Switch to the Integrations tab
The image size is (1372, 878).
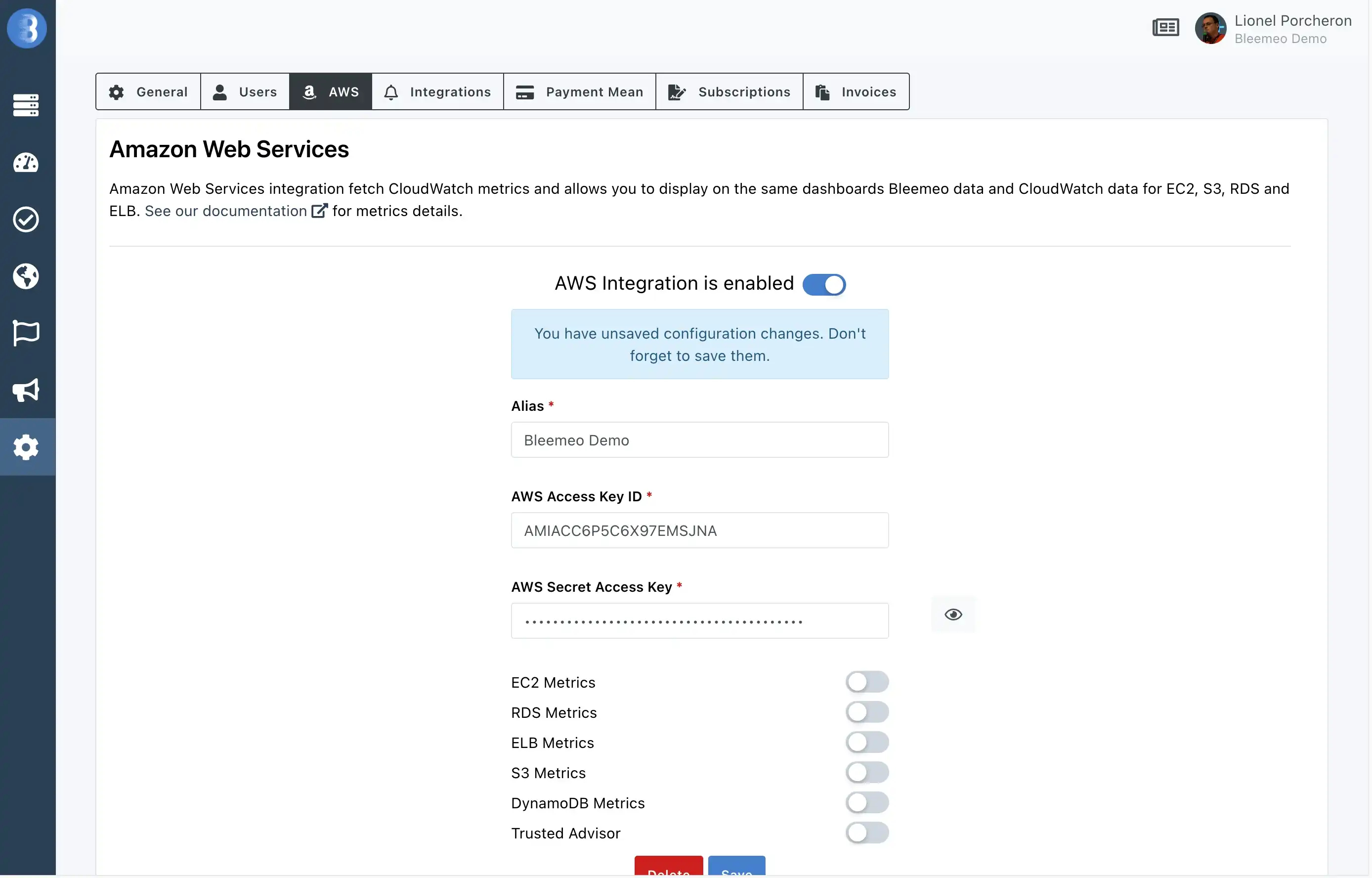[438, 92]
